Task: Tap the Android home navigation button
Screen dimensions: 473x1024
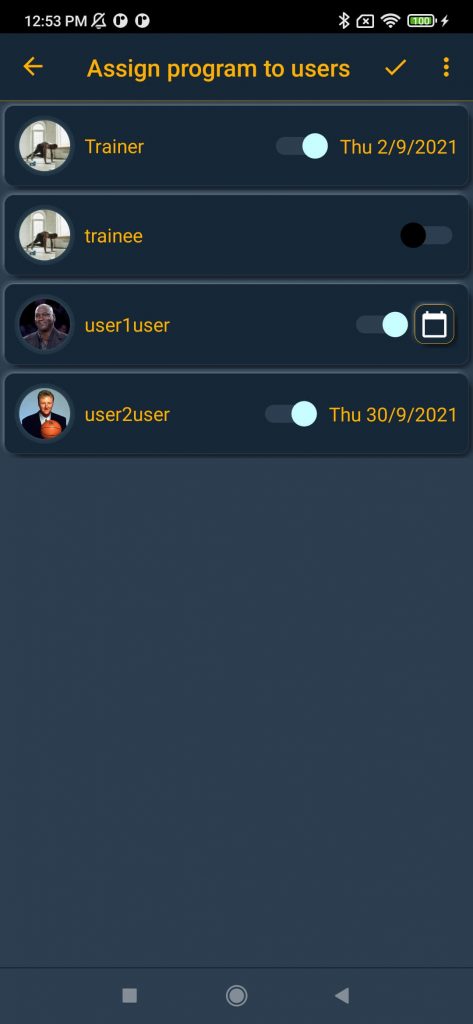Action: tap(236, 995)
